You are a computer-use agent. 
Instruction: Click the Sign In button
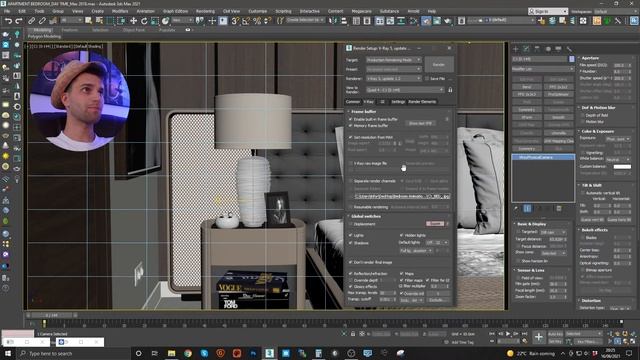pyautogui.click(x=547, y=11)
